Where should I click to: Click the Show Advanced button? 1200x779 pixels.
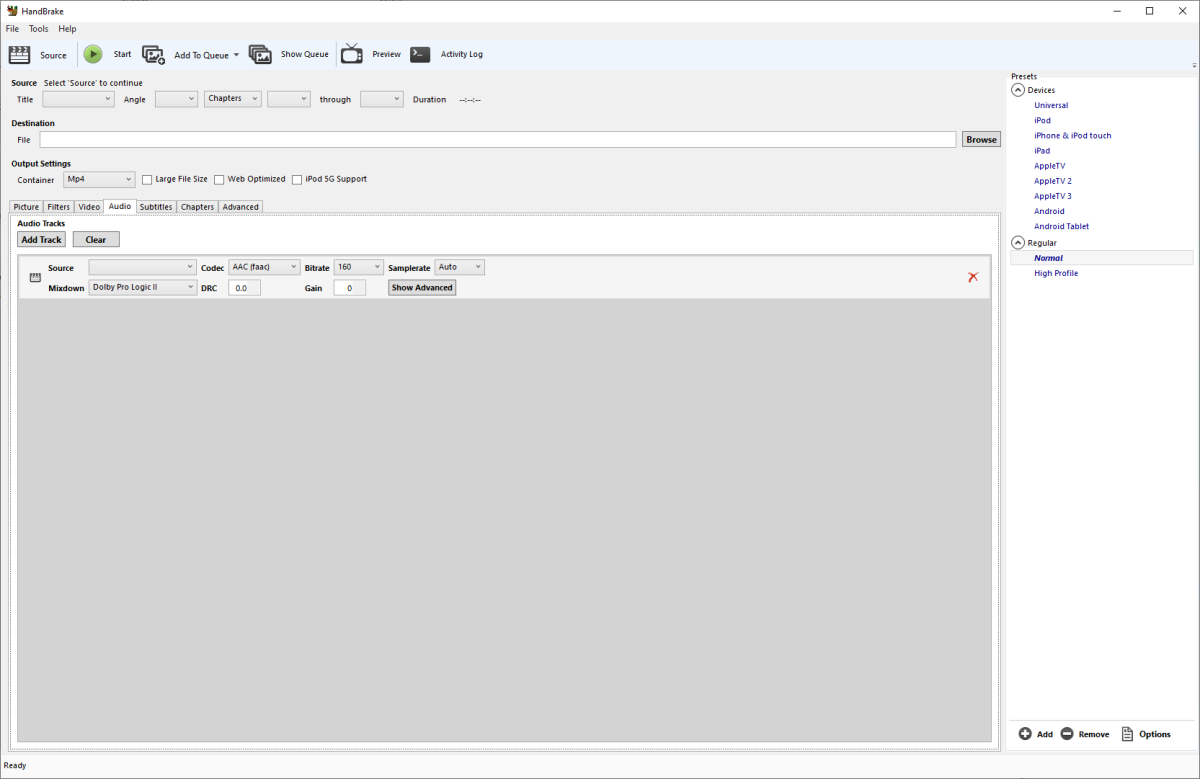(422, 288)
